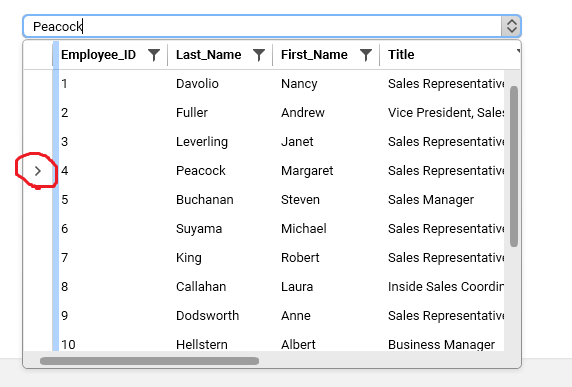Click Employee_ID cell with value 7
572x387 pixels.
(65, 258)
